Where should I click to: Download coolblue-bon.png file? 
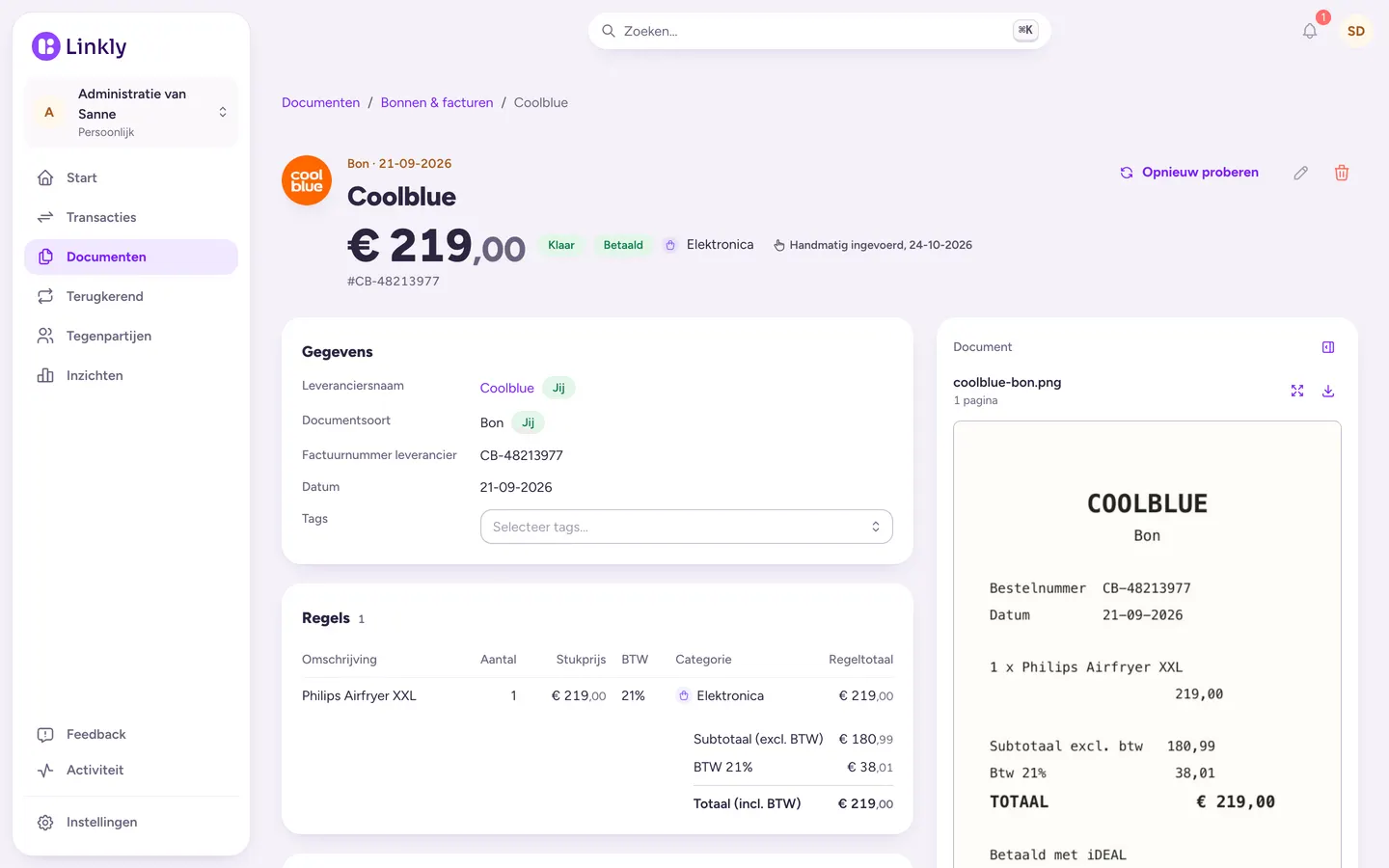1328,391
